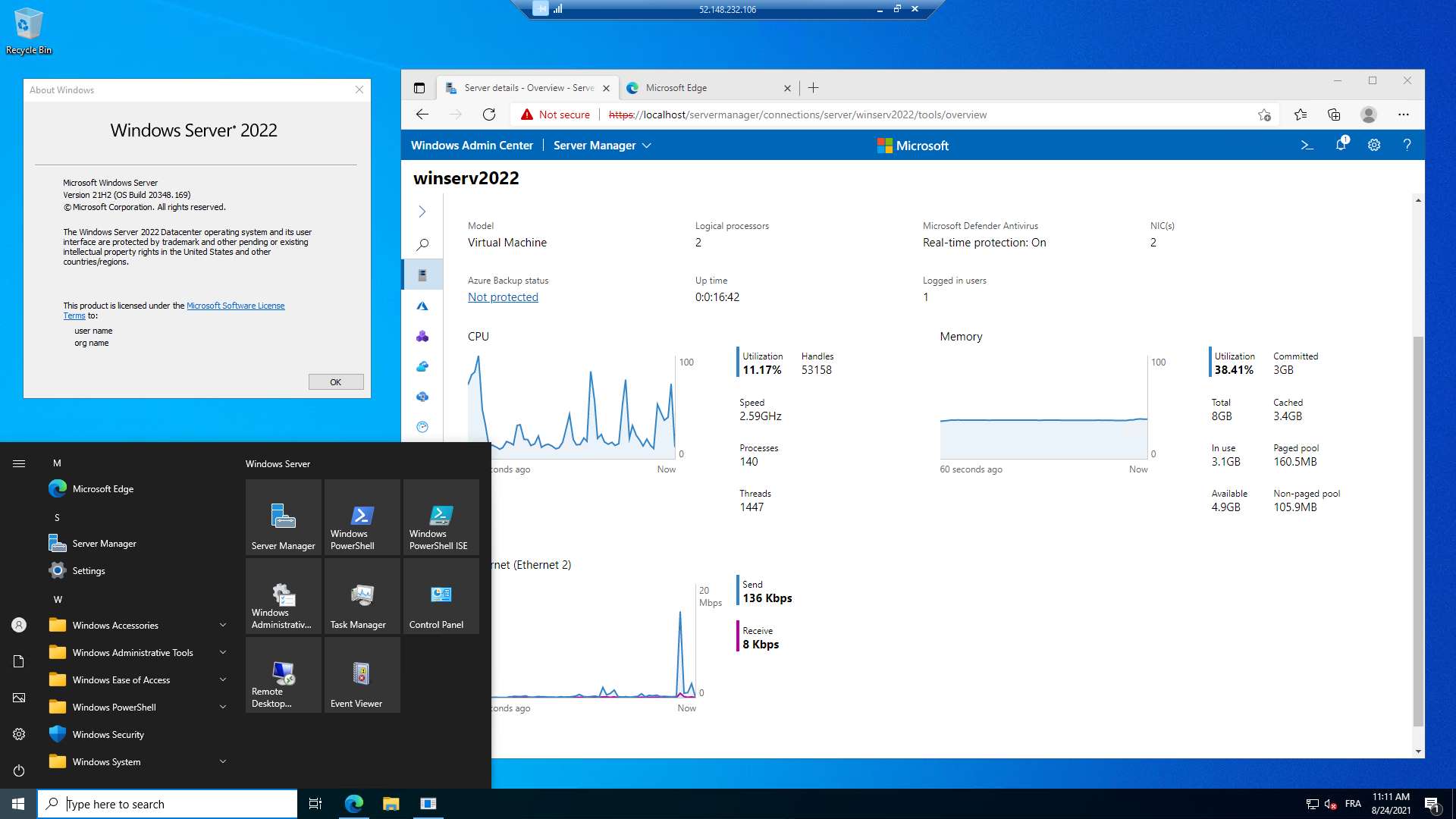1456x819 pixels.
Task: Open the PowerShell console icon in Admin Center header
Action: tap(1307, 145)
